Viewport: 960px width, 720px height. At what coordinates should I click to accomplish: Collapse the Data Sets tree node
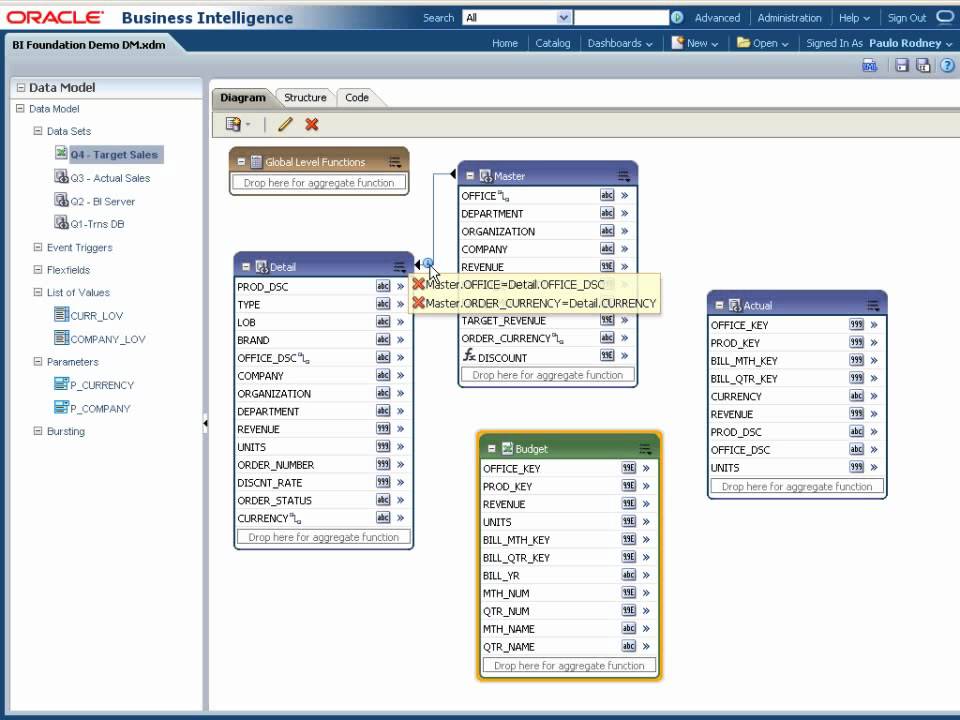tap(37, 131)
